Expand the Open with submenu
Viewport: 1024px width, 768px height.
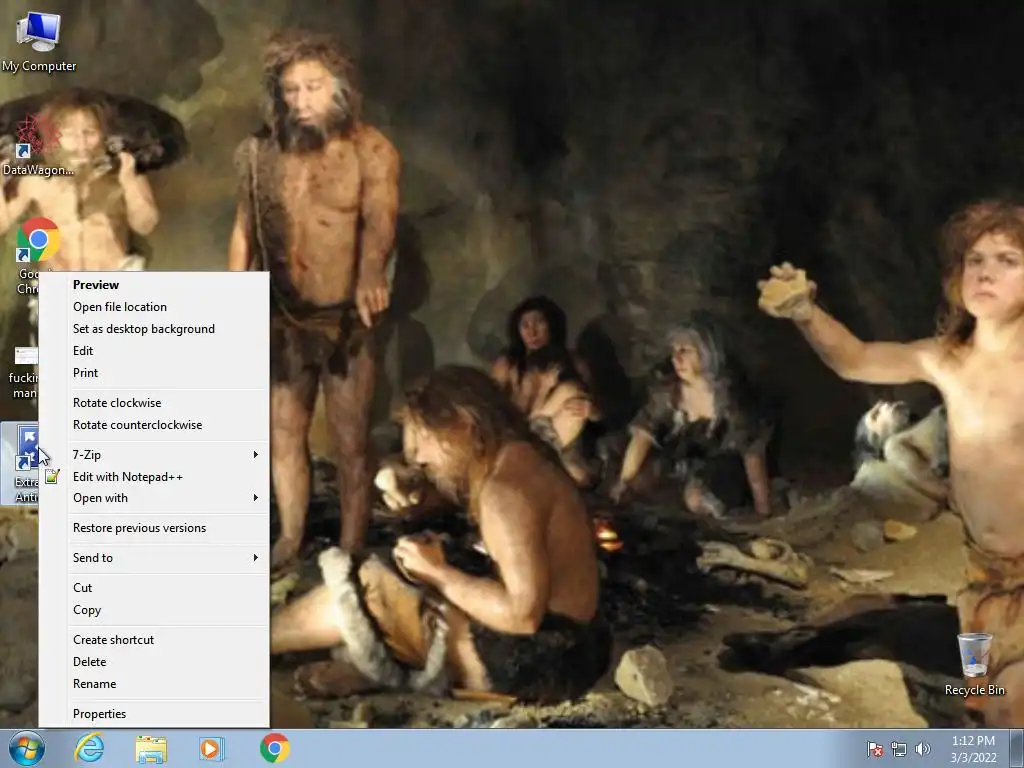click(x=154, y=498)
